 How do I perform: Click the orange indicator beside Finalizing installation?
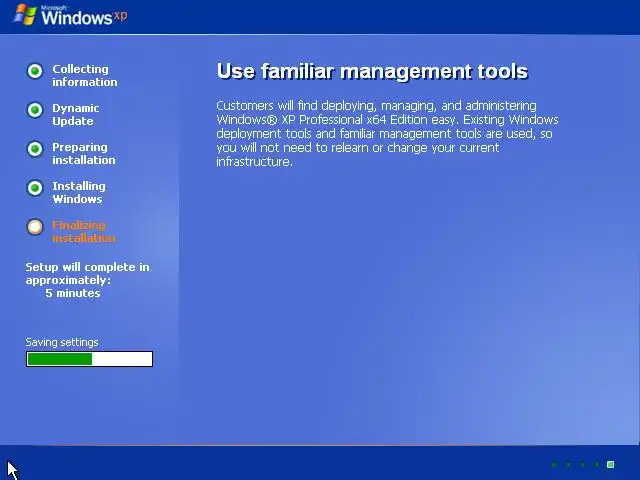35,227
